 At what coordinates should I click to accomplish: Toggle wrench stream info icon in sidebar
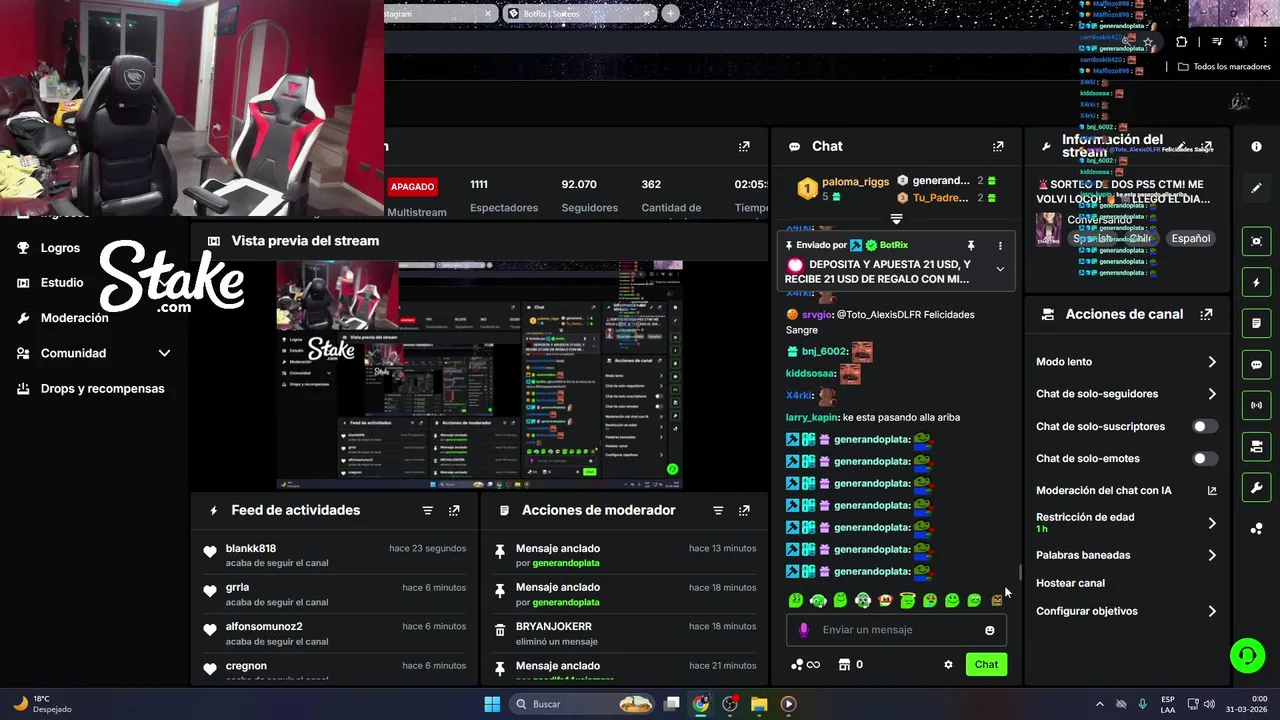pyautogui.click(x=1257, y=487)
